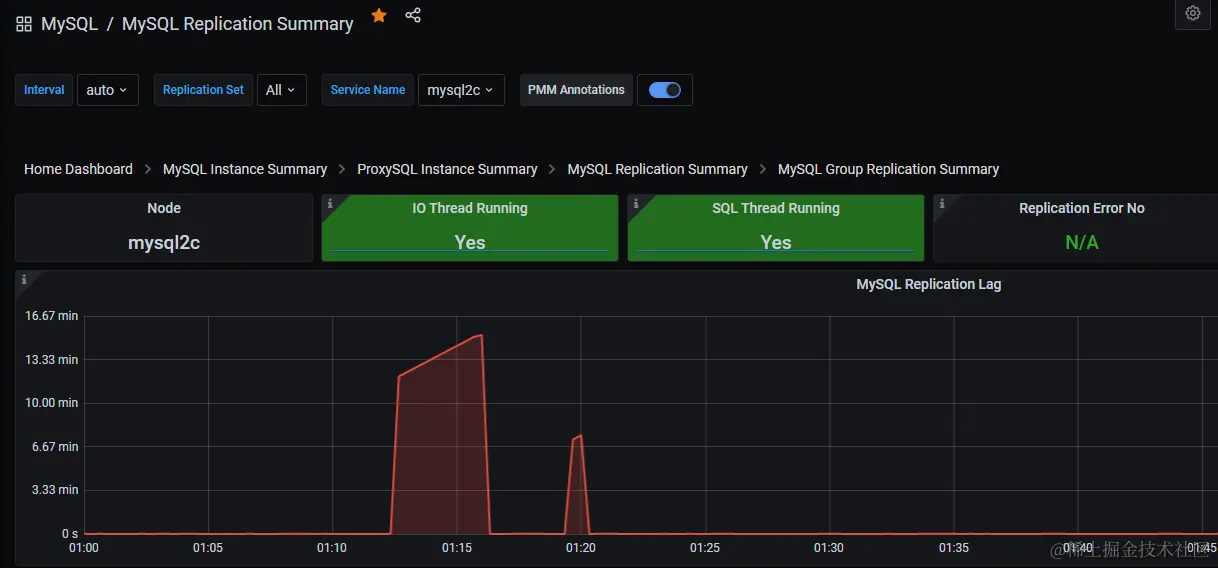Click the mysql2c node value

coord(164,243)
